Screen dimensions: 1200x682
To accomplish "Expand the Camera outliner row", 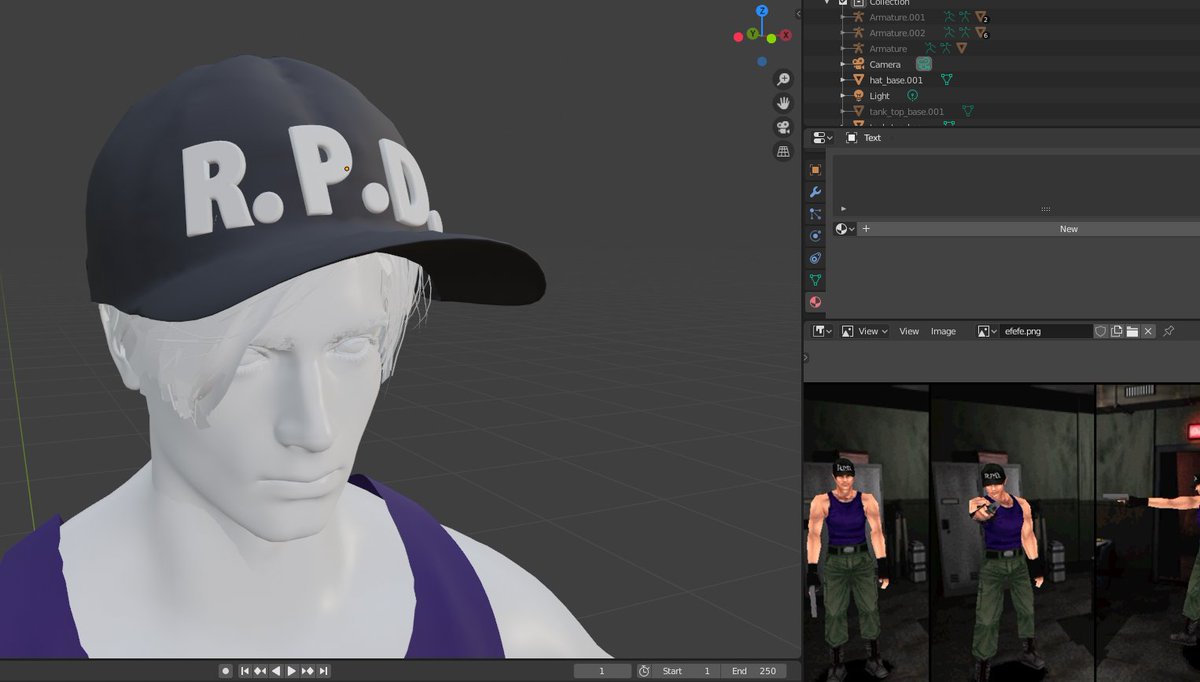I will point(844,64).
